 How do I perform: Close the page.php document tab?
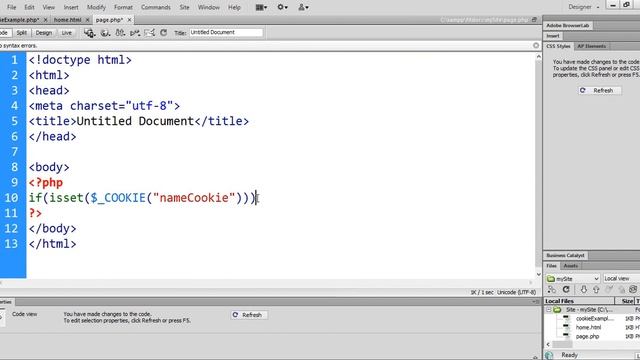click(129, 20)
